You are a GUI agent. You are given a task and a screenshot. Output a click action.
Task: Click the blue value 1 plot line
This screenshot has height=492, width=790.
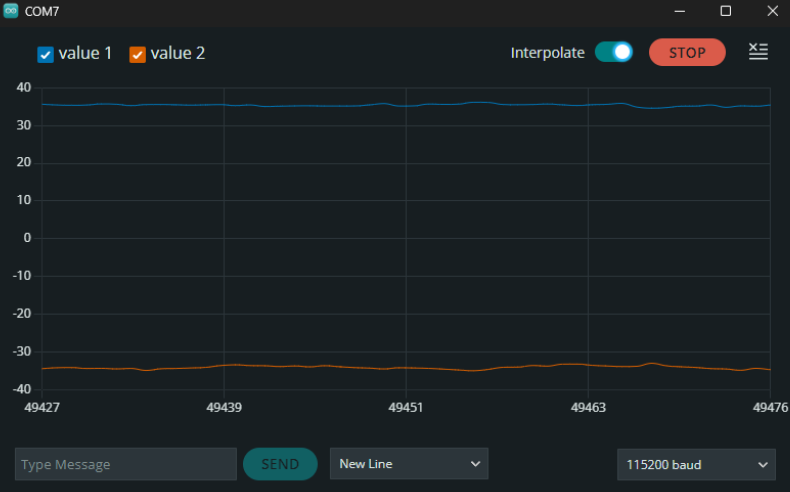pyautogui.click(x=300, y=105)
